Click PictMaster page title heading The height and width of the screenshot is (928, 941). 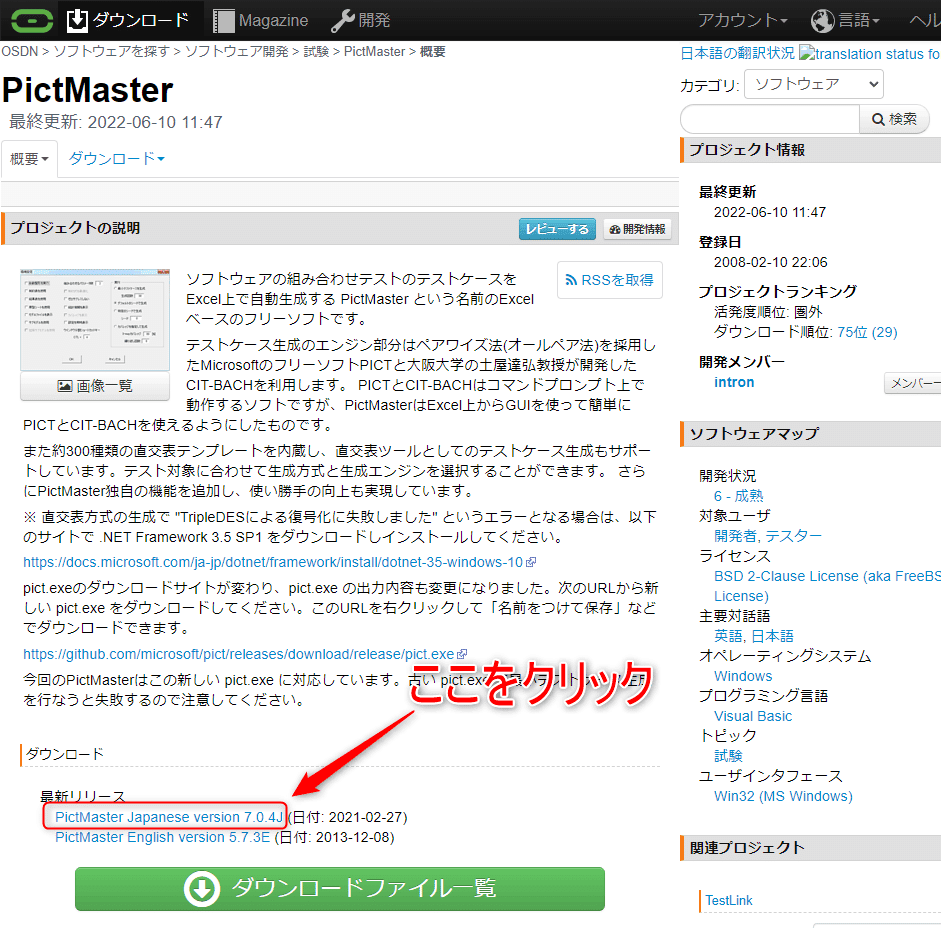point(88,90)
